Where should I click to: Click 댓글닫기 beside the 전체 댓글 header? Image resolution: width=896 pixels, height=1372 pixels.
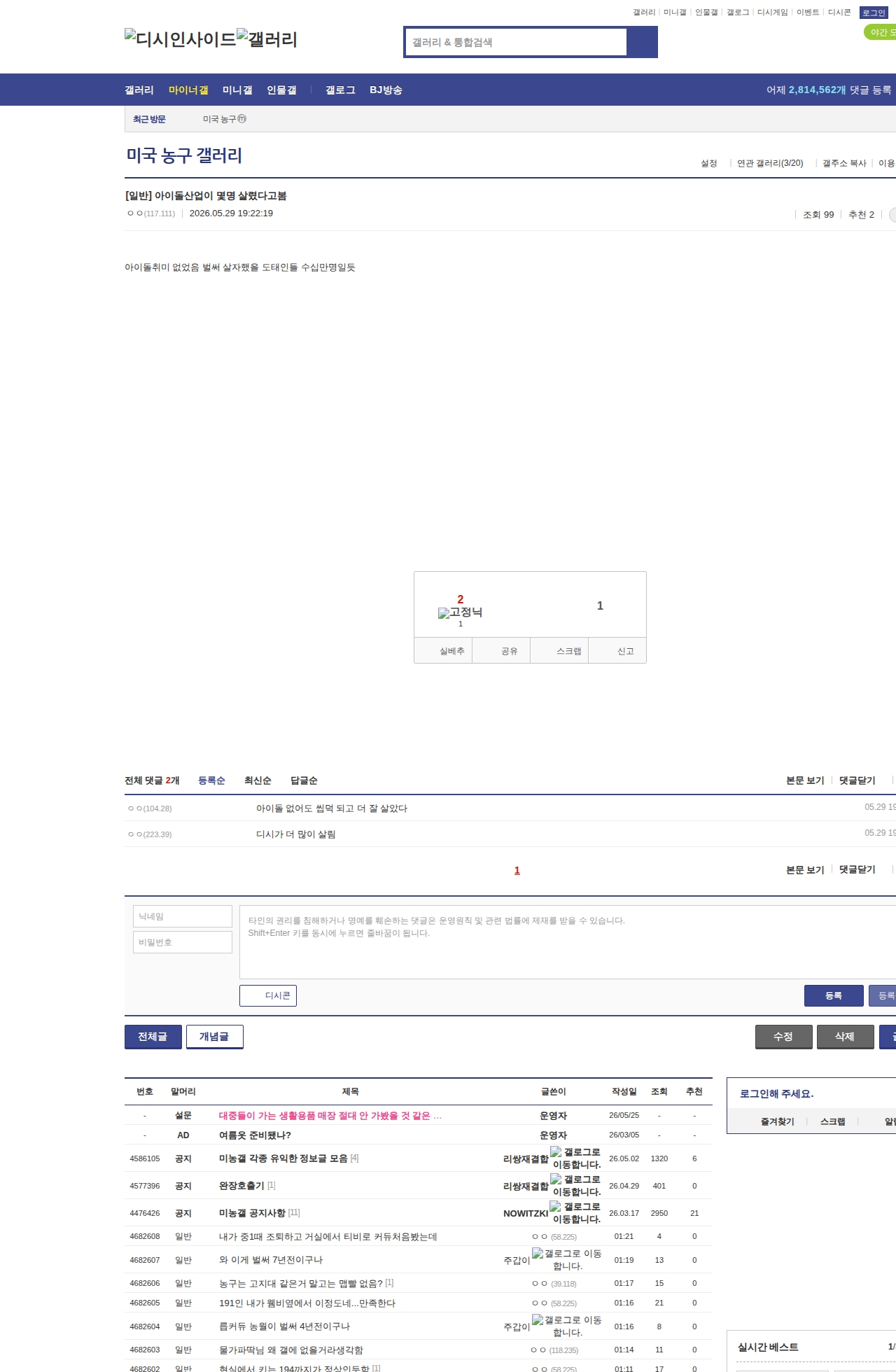coord(857,780)
